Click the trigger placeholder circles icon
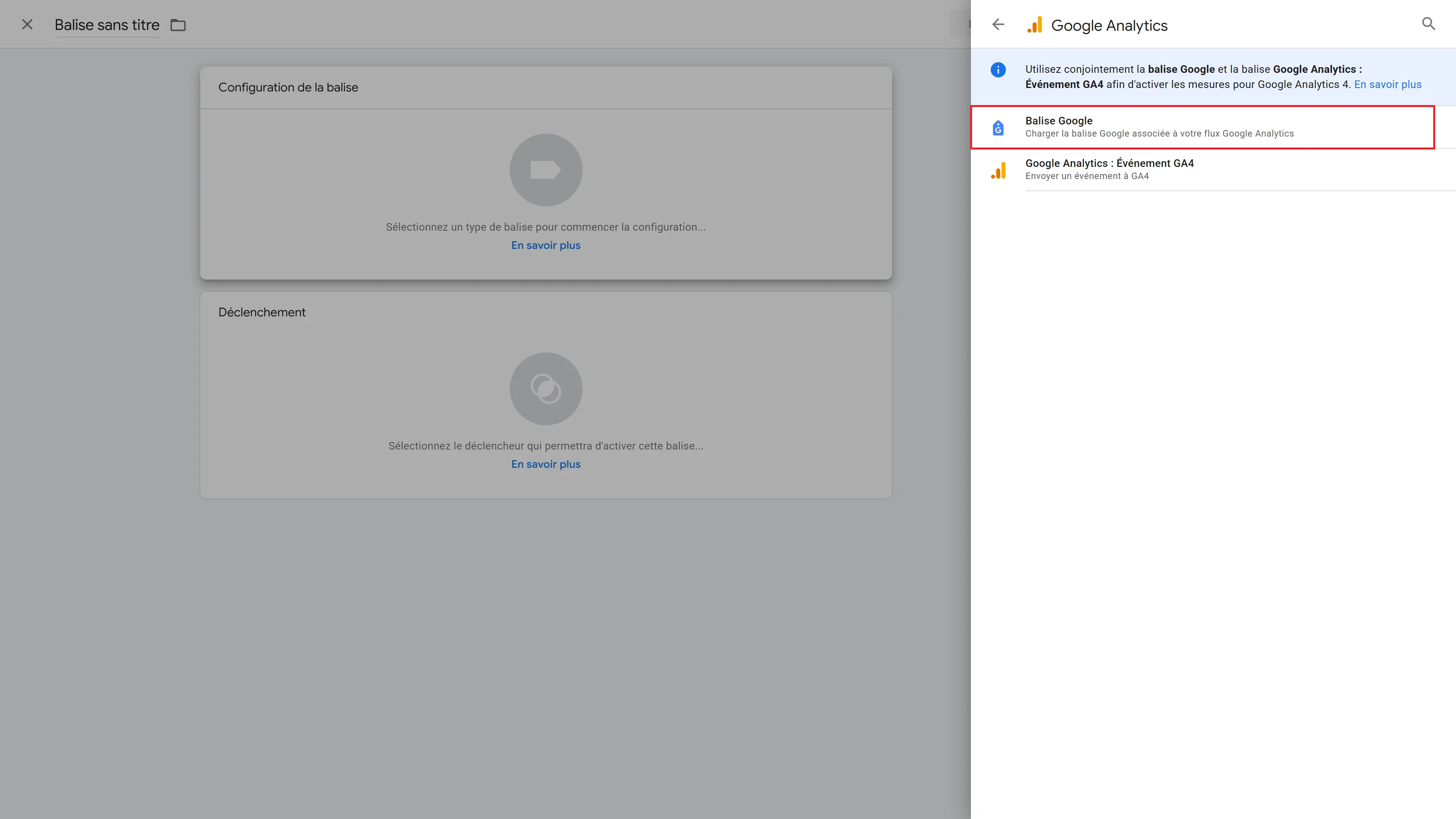Image resolution: width=1456 pixels, height=819 pixels. point(546,389)
